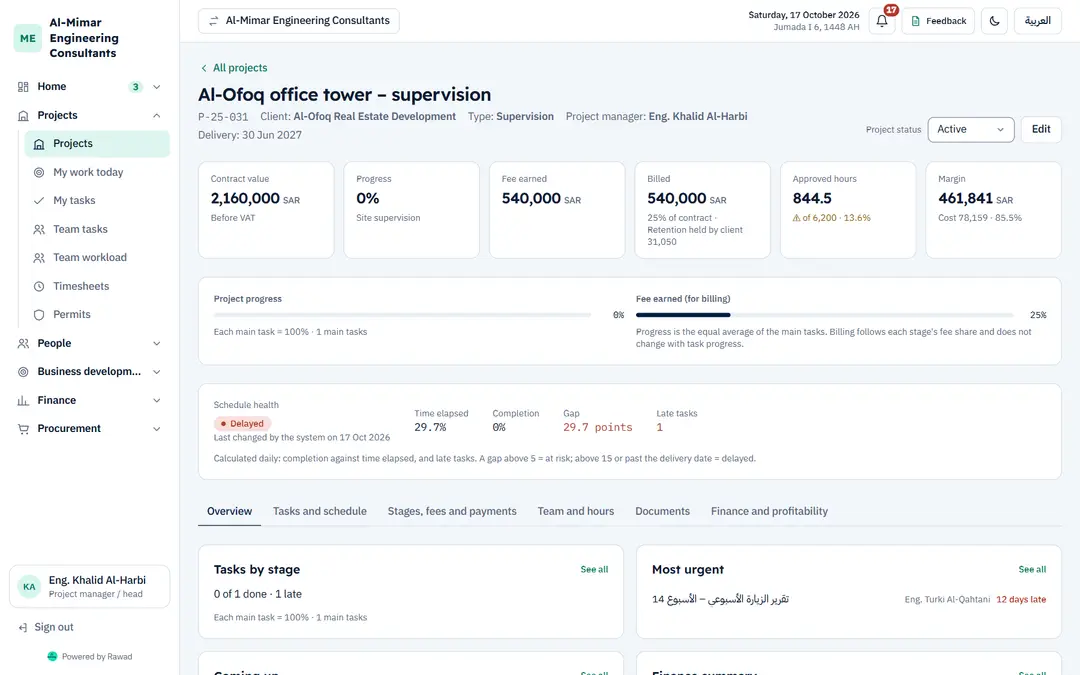Click the Rawad logo icon
Image resolution: width=1080 pixels, height=675 pixels.
(x=52, y=656)
